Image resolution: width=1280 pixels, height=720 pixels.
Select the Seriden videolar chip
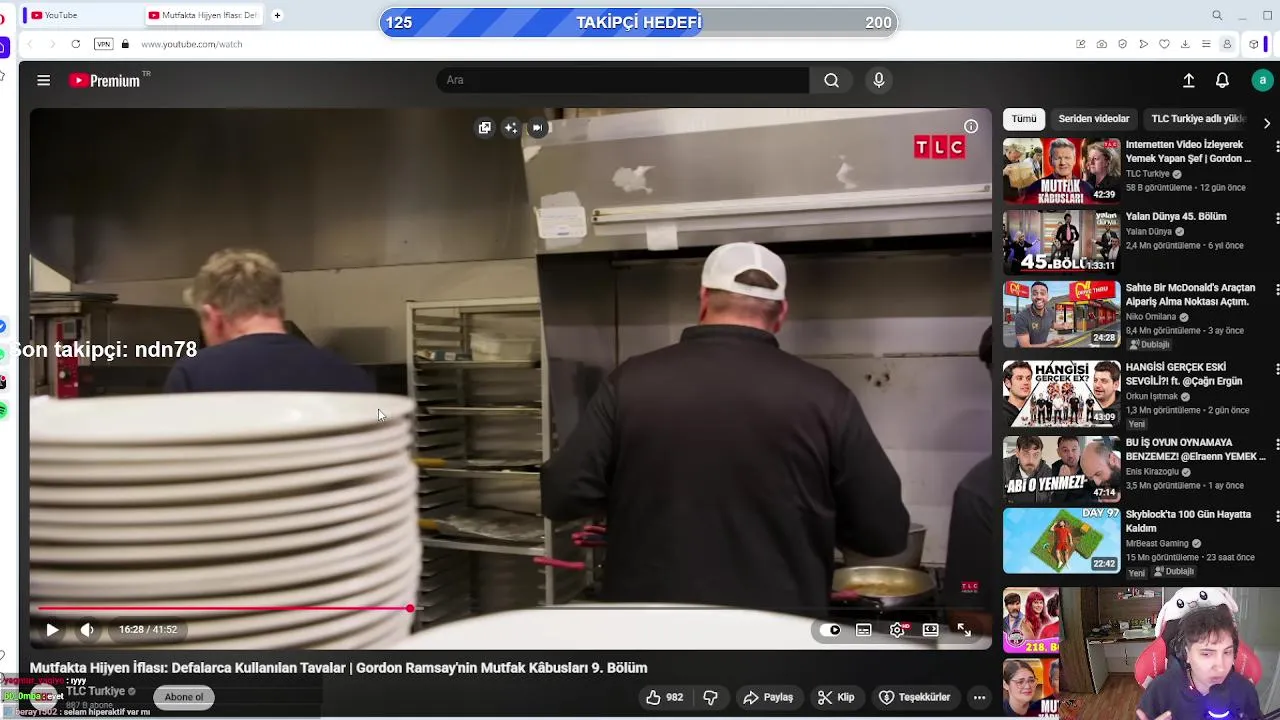click(1094, 119)
